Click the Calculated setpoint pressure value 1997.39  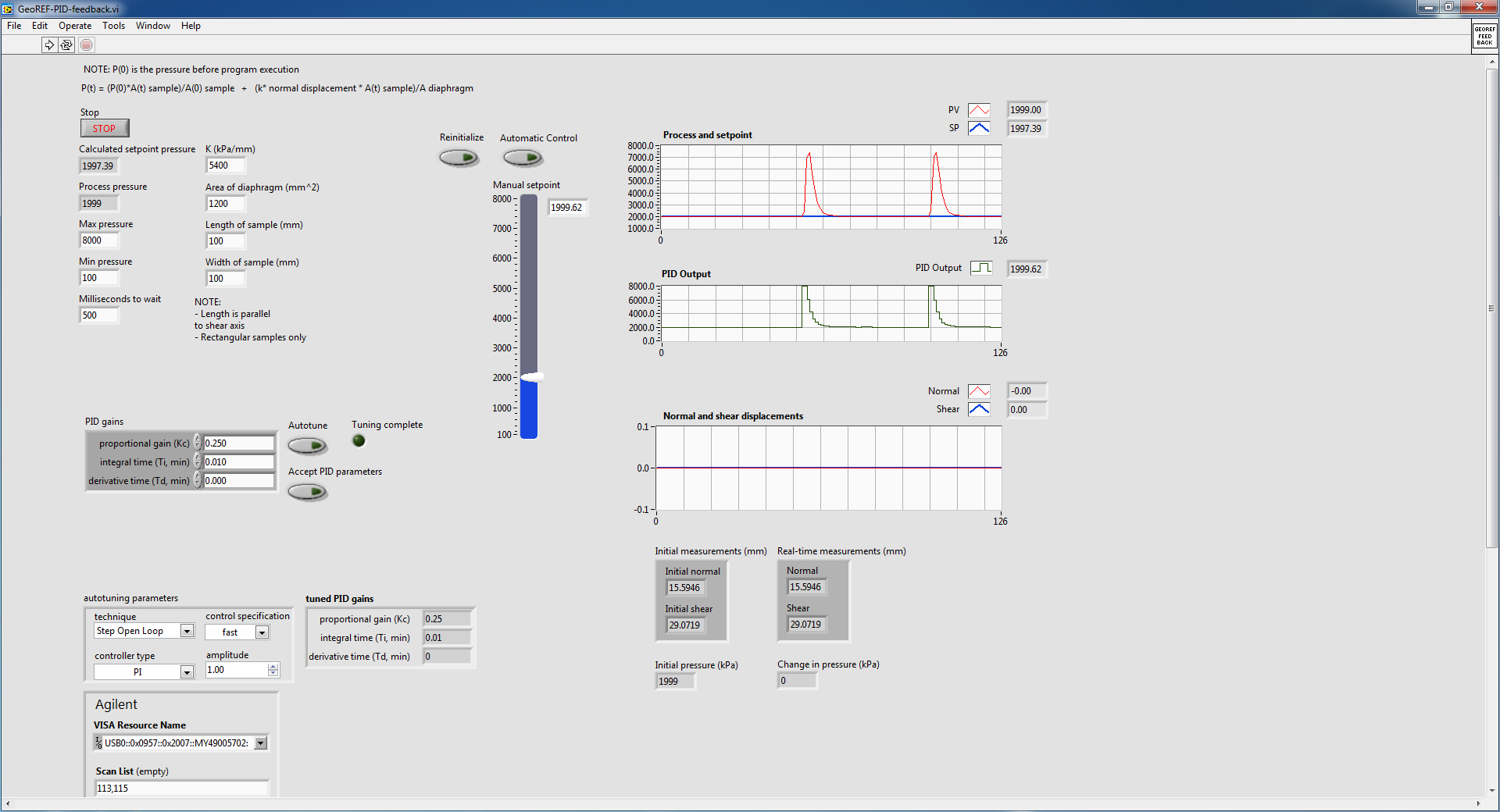click(x=99, y=166)
